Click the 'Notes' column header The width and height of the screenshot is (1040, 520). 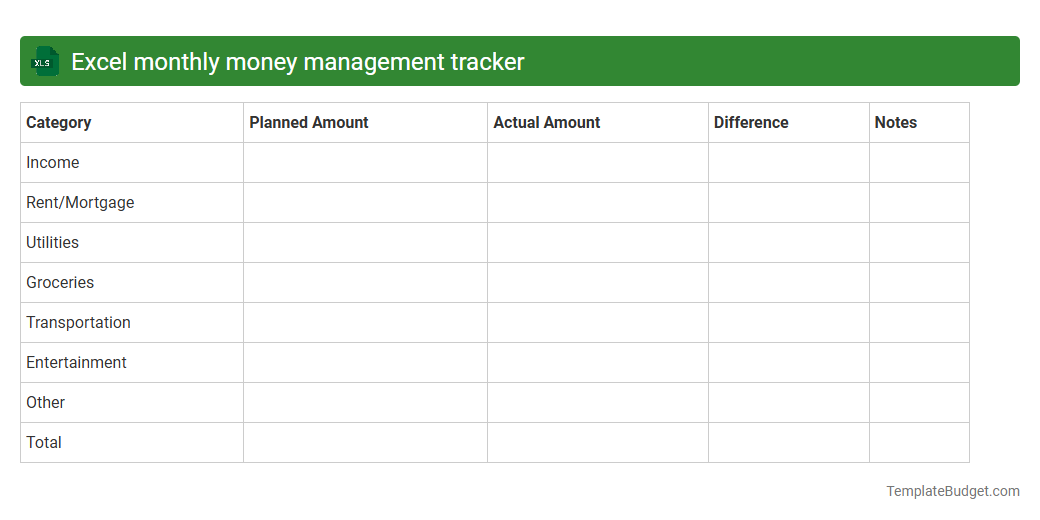pos(919,123)
